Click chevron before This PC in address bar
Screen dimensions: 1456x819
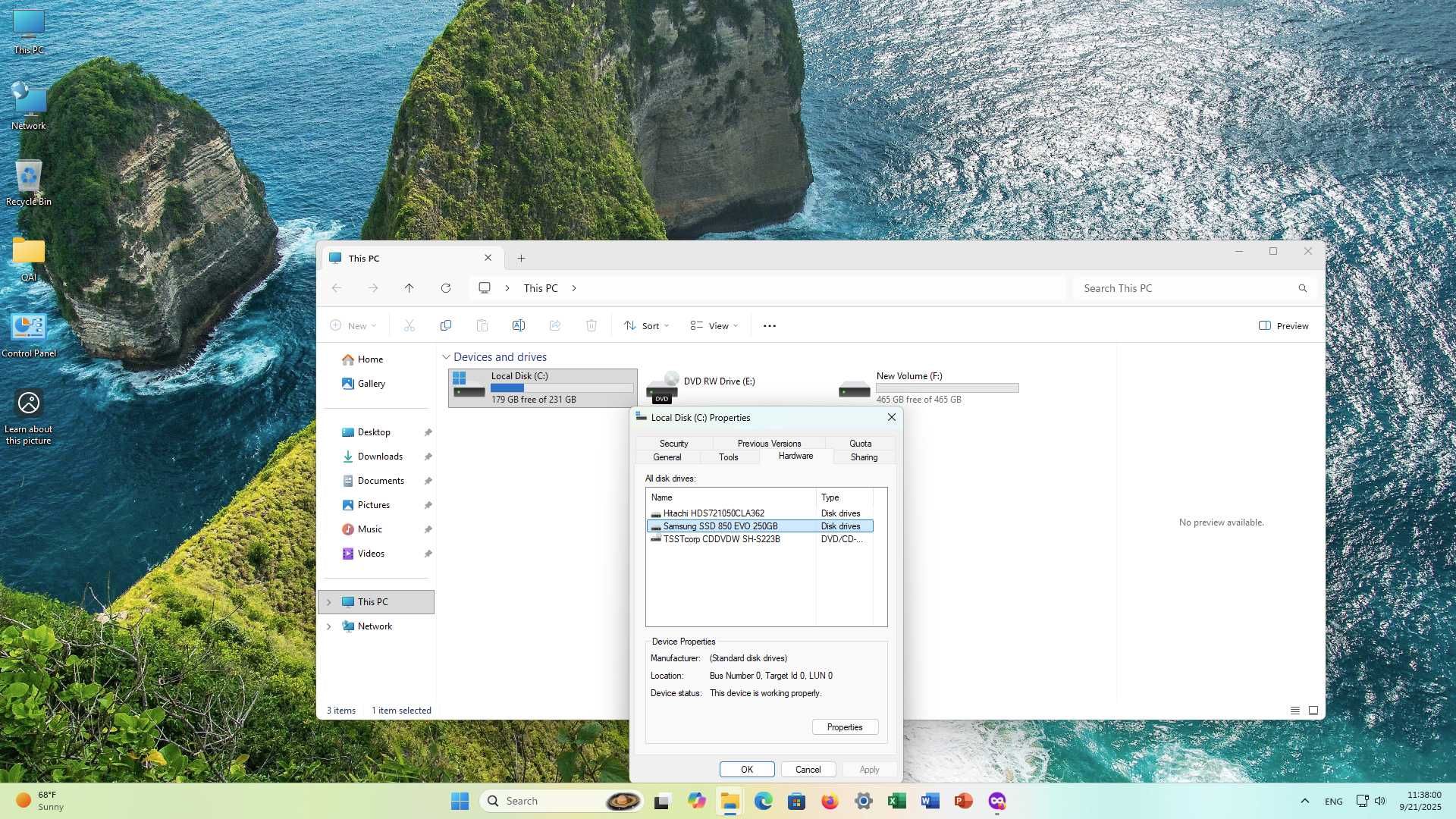point(507,288)
